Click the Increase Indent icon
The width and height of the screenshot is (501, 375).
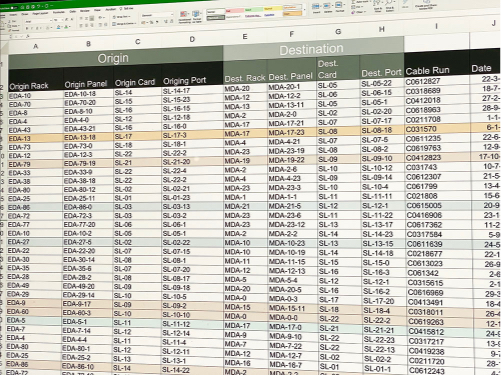pyautogui.click(x=106, y=24)
